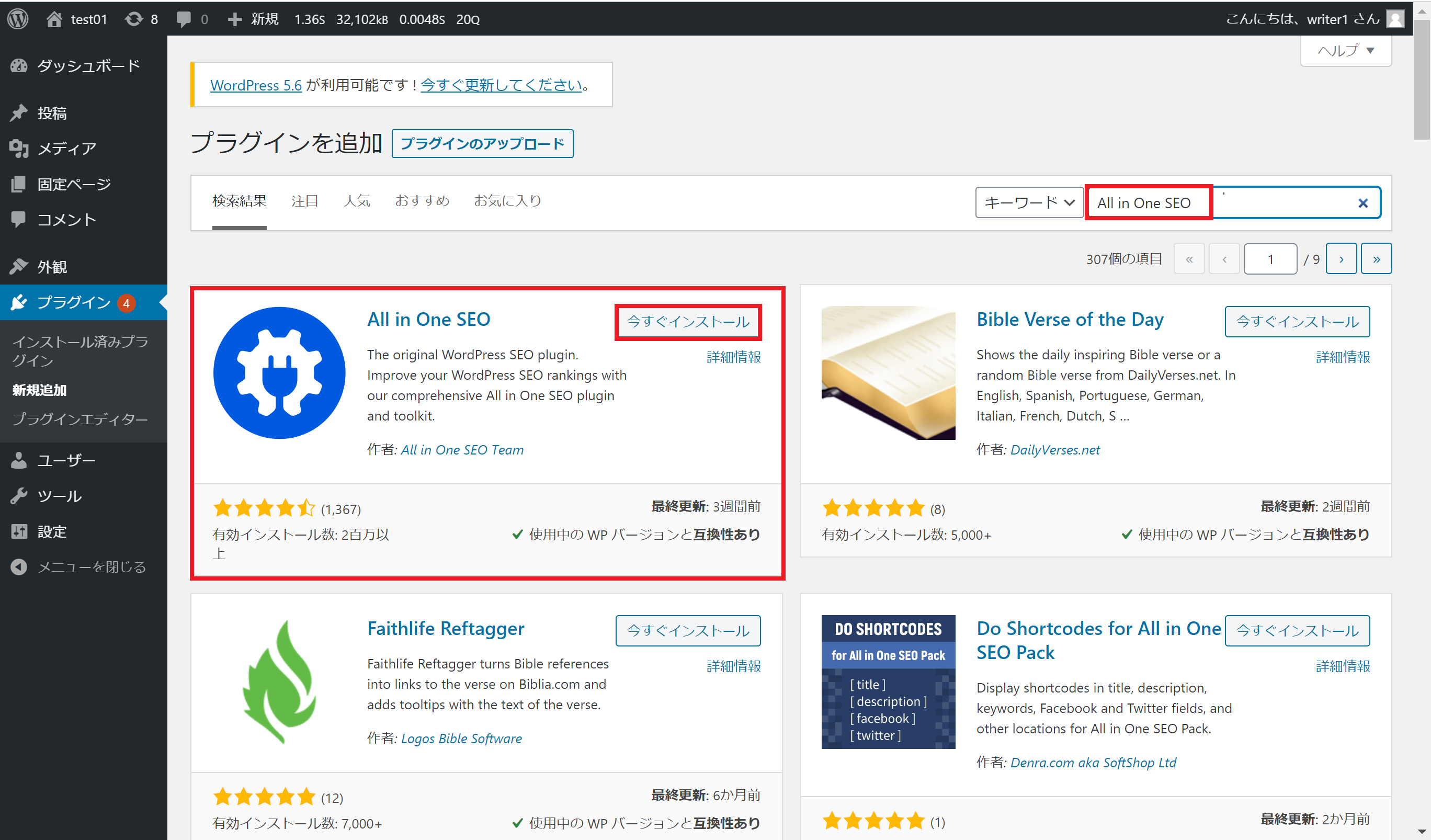
Task: Clear the search field with the X icon
Action: 1362,203
